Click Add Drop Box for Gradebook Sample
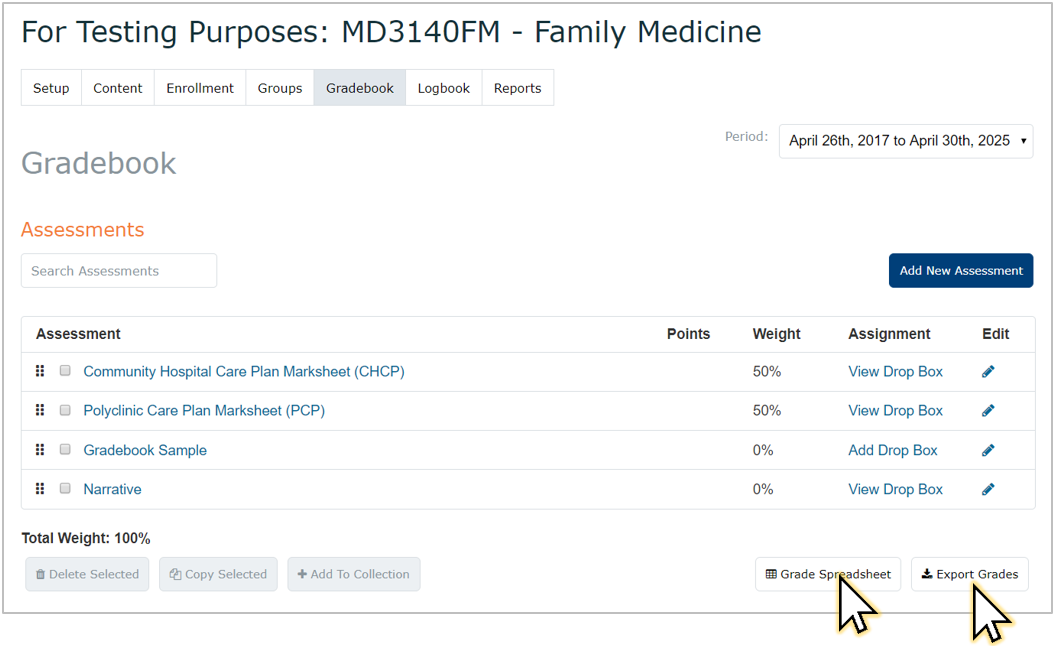This screenshot has width=1055, height=646. coord(892,450)
